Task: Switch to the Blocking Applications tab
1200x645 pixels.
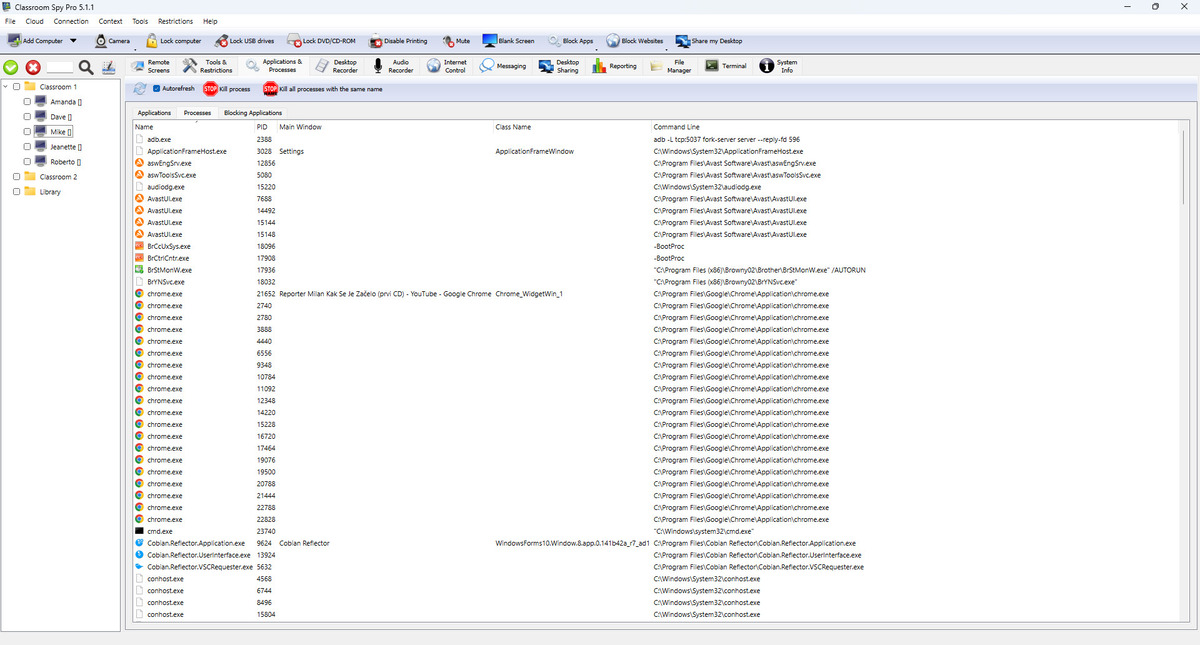Action: pyautogui.click(x=253, y=113)
